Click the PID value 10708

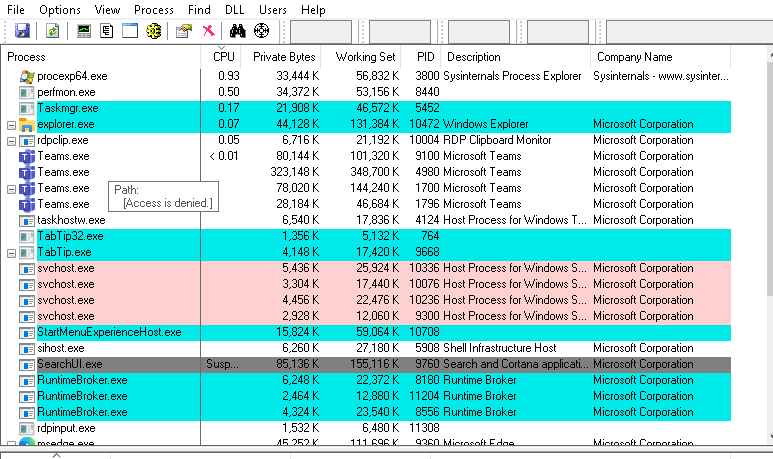click(x=424, y=332)
